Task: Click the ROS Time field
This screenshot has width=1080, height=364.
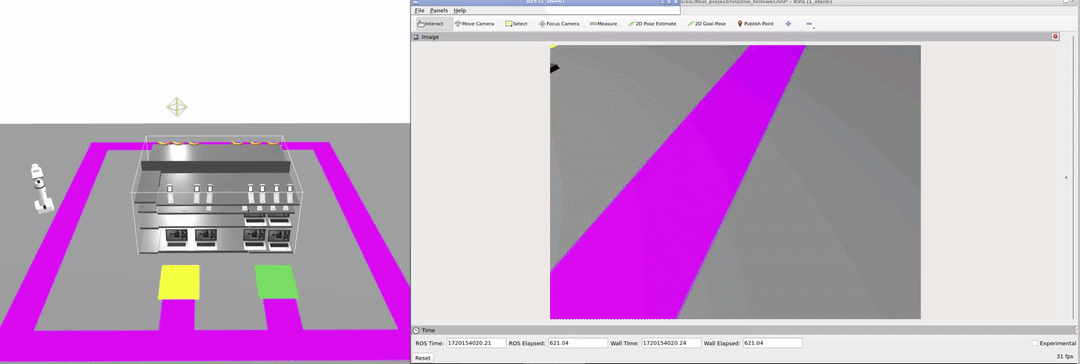Action: coord(476,343)
